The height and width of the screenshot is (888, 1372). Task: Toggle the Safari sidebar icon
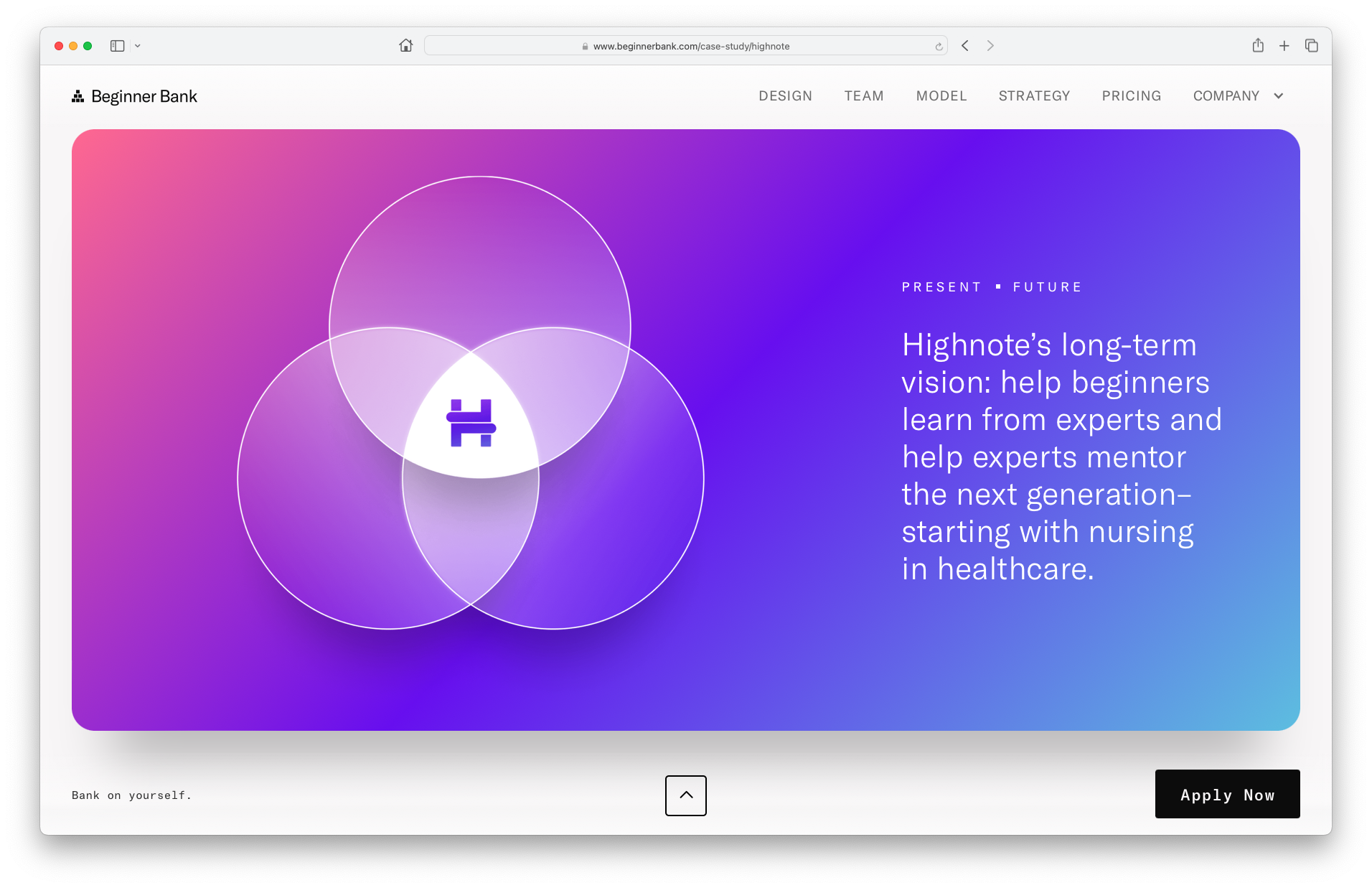tap(117, 46)
